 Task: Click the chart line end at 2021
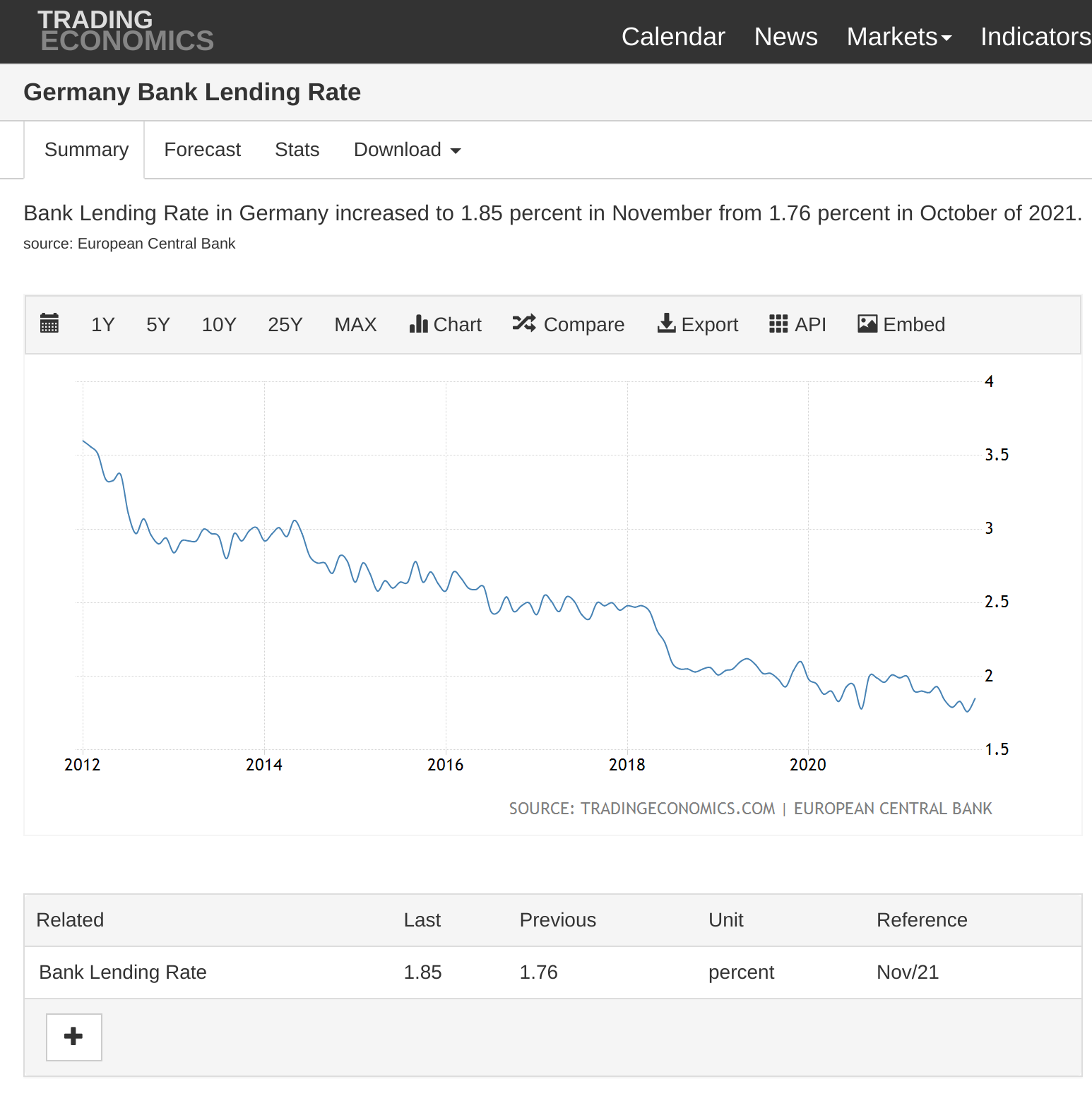point(975,699)
